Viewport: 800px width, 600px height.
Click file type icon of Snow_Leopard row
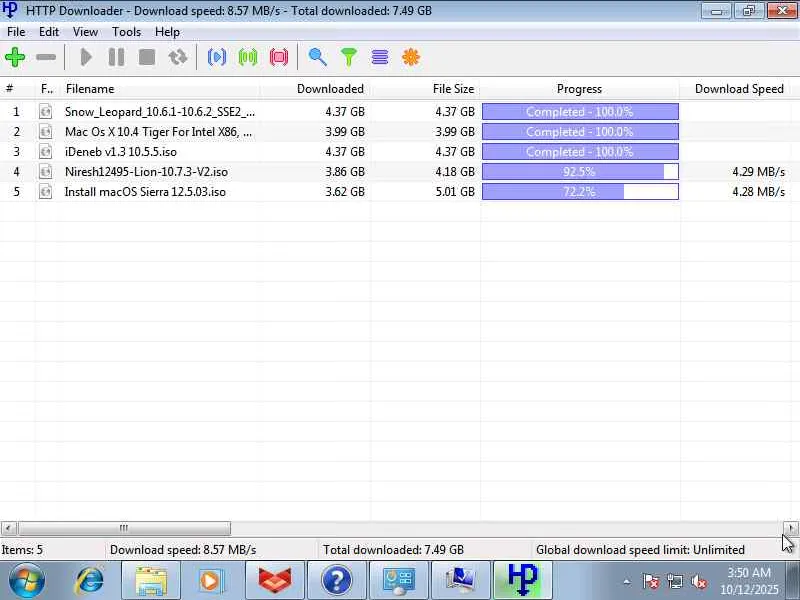point(45,111)
